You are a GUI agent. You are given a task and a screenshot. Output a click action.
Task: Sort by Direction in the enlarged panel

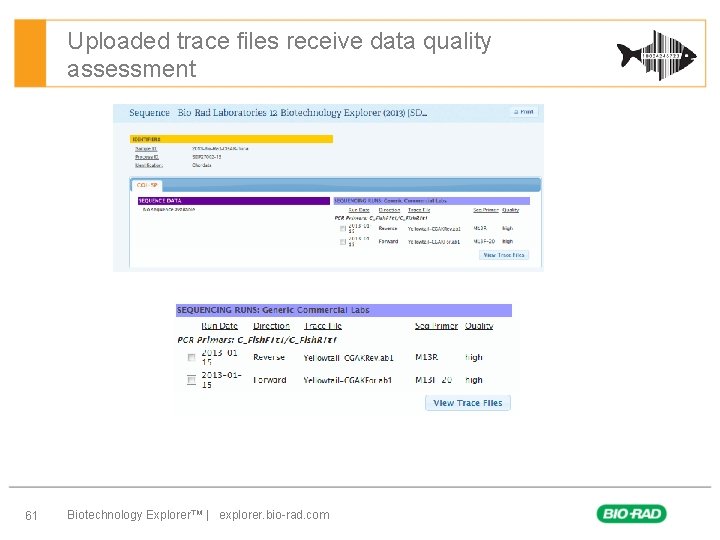pos(271,326)
